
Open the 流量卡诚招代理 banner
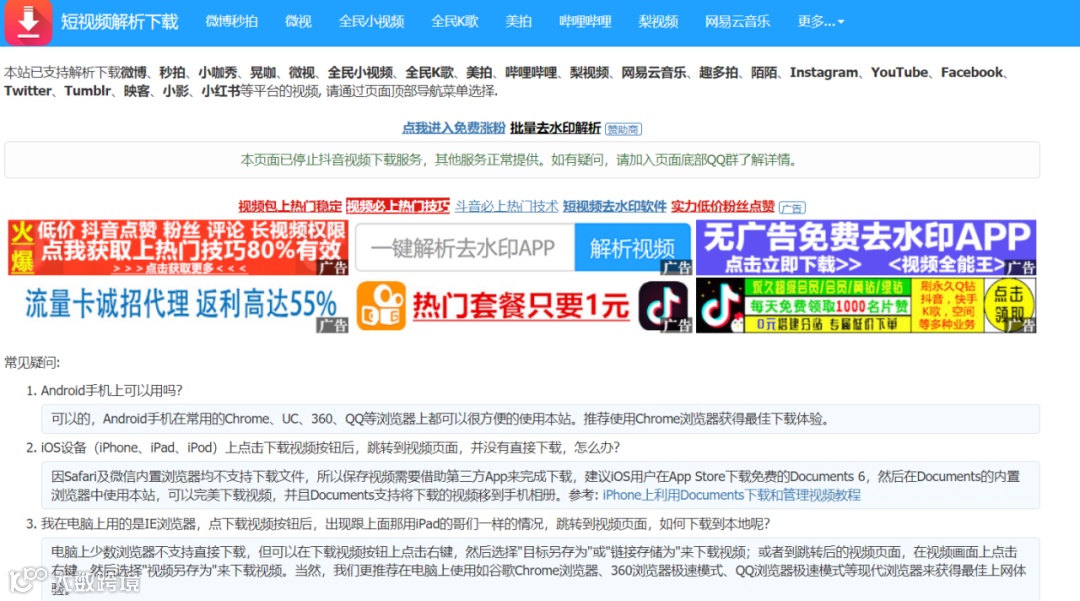pos(178,306)
